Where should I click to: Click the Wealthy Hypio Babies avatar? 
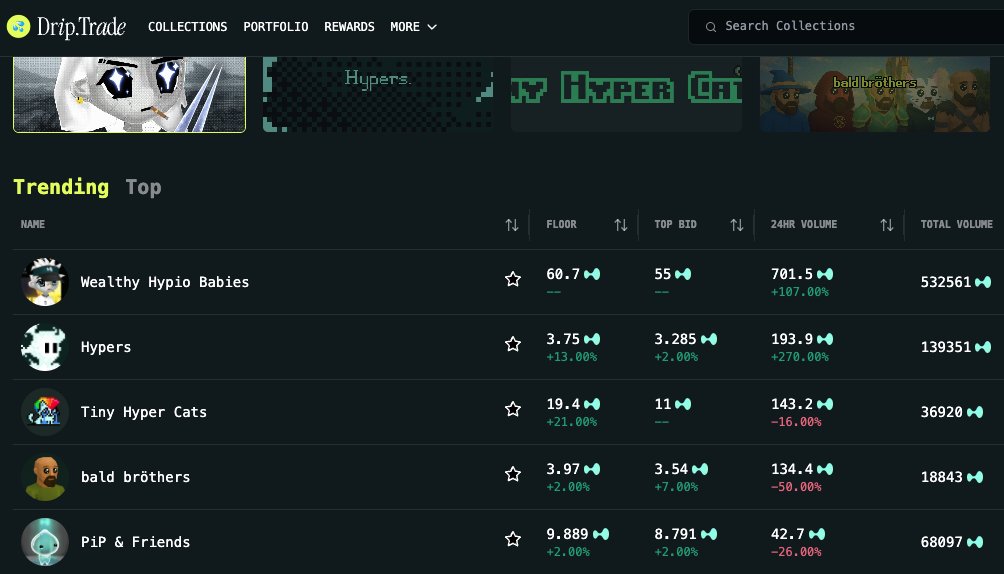point(45,282)
